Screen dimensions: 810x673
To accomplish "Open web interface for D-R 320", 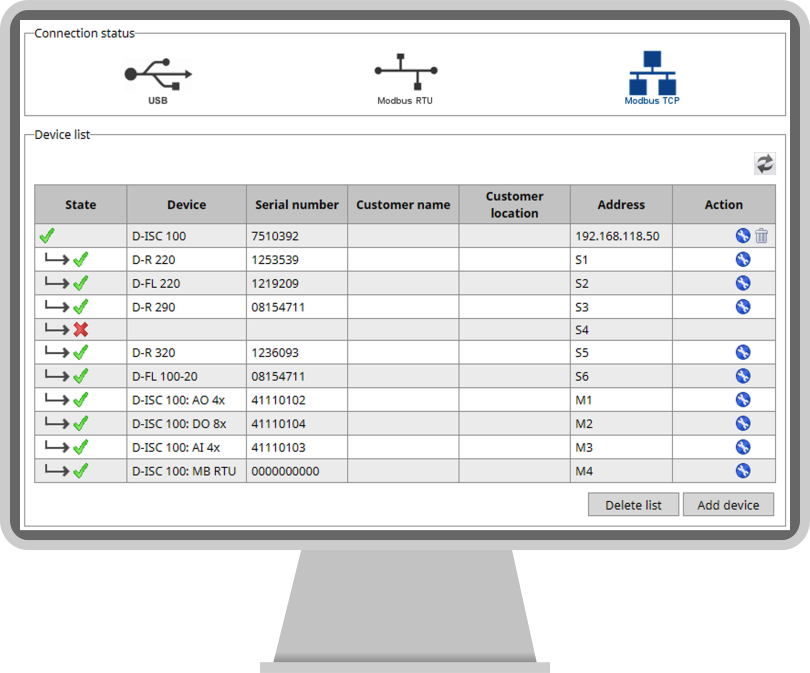I will pos(743,352).
